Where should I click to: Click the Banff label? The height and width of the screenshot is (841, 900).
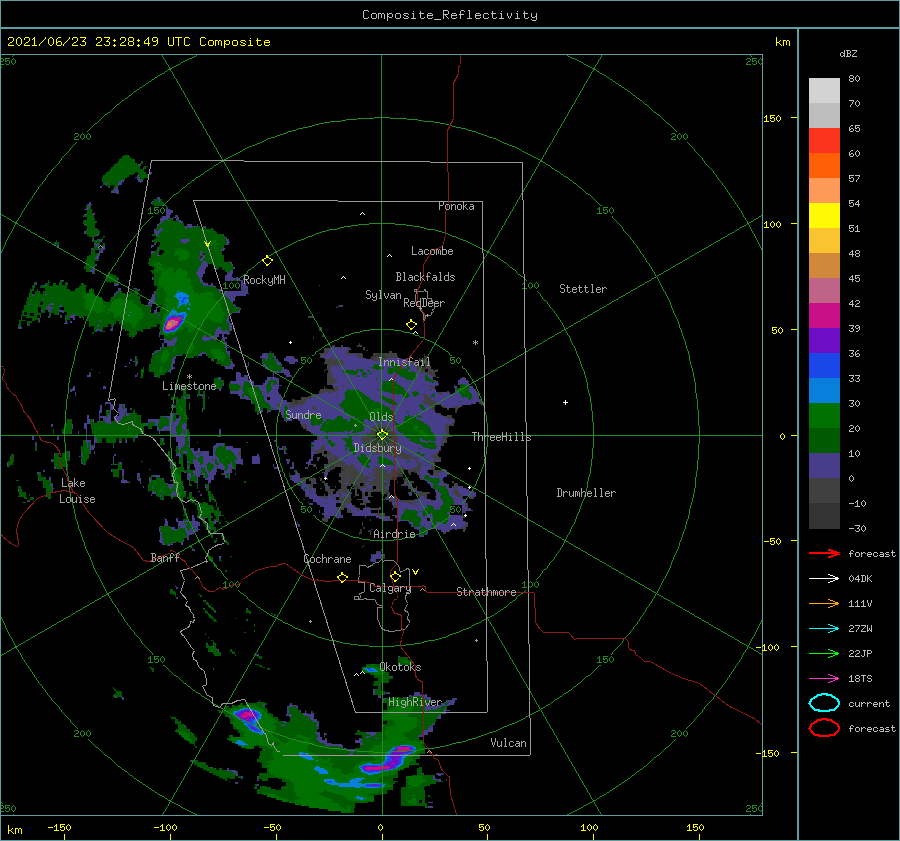(165, 557)
